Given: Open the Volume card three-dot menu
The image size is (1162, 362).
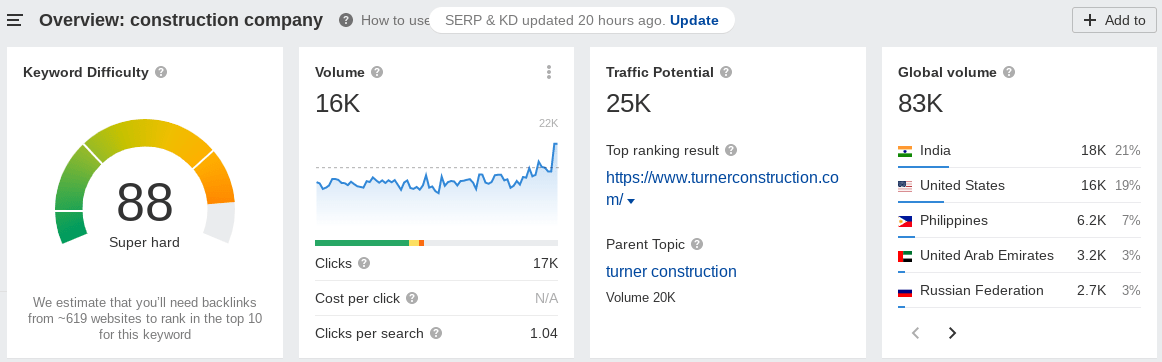Looking at the screenshot, I should 548,72.
